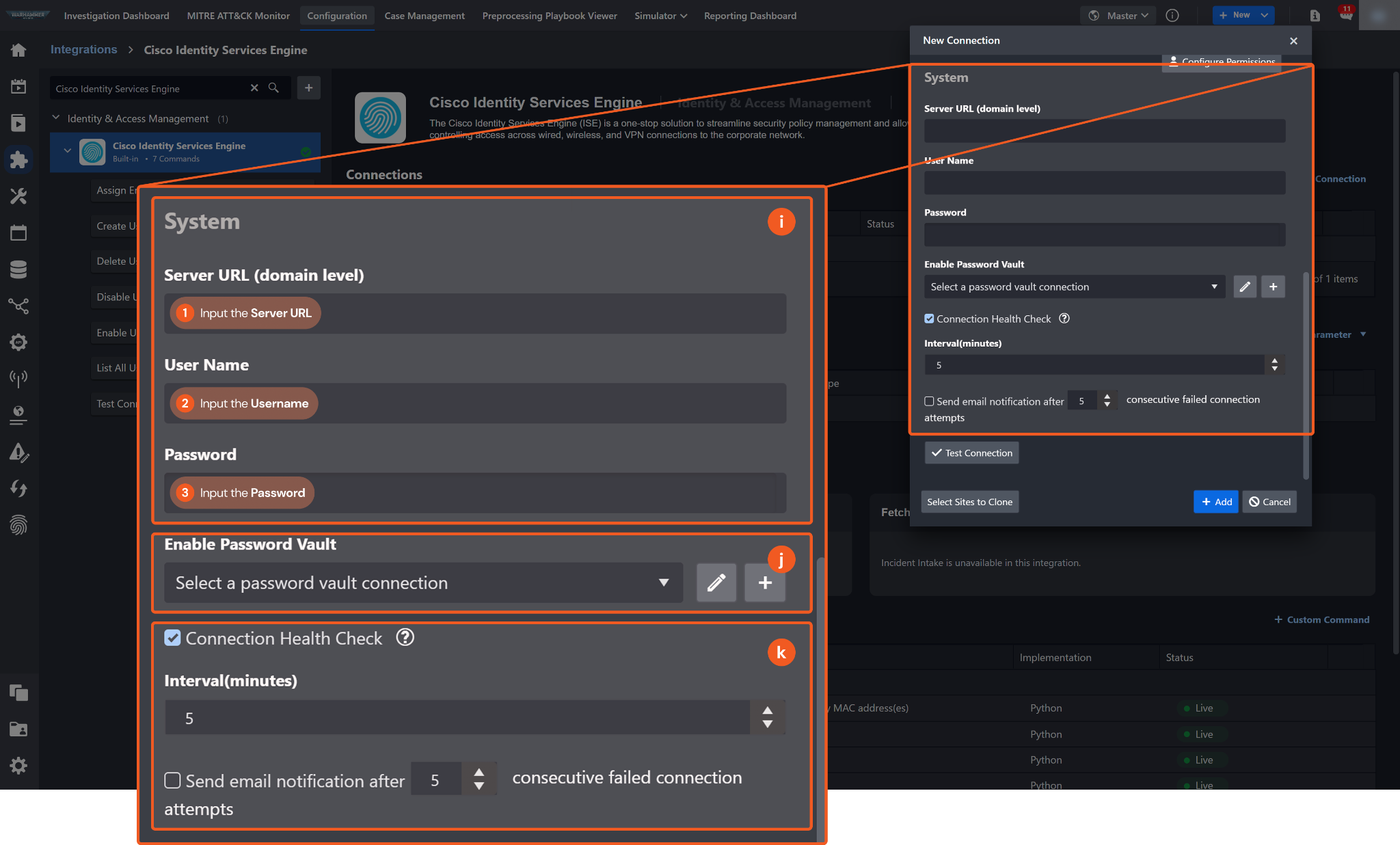Image resolution: width=1400 pixels, height=845 pixels.
Task: Click the Password field in the dialog
Action: pyautogui.click(x=1105, y=234)
